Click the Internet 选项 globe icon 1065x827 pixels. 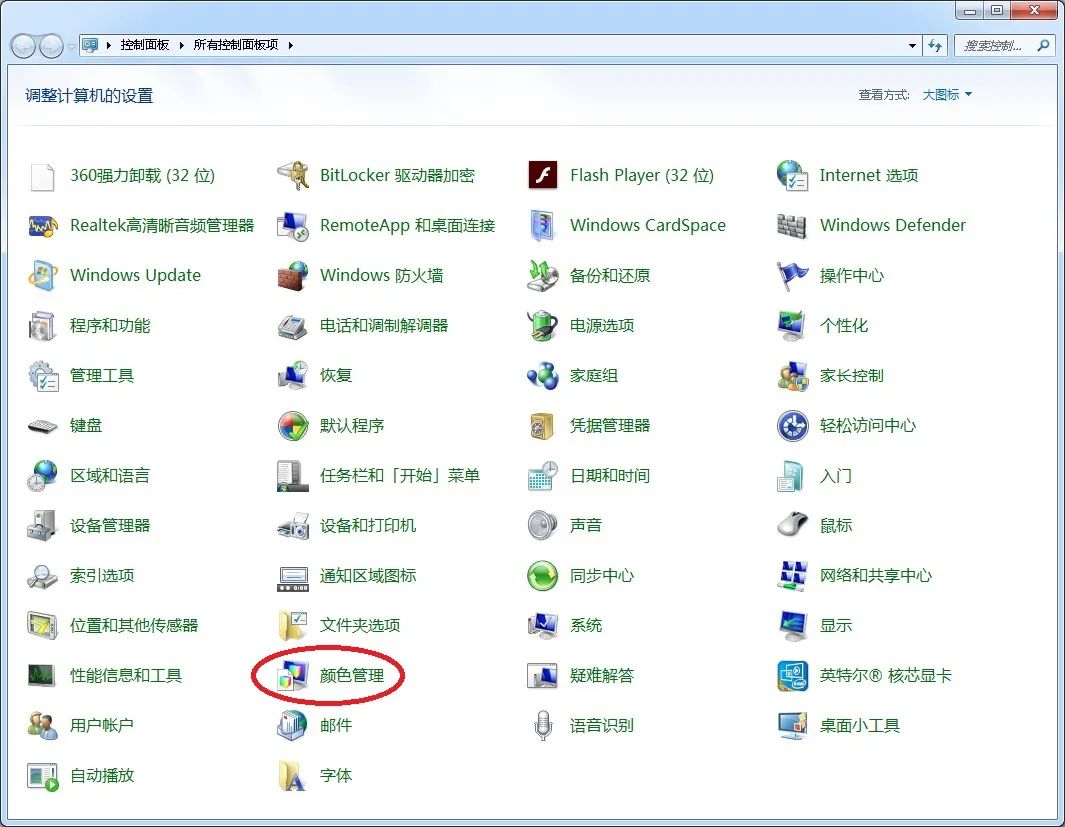792,175
